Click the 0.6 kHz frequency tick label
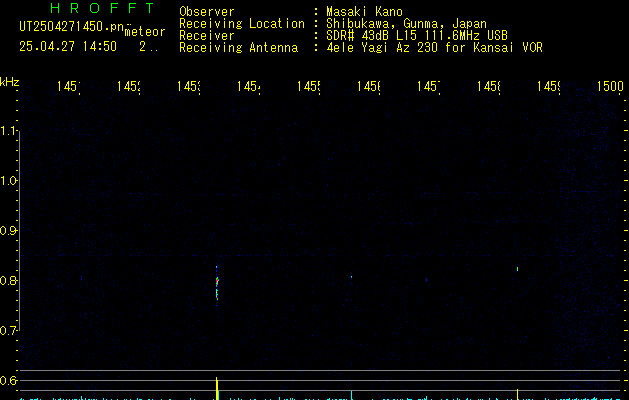The image size is (629, 400). tap(9, 380)
